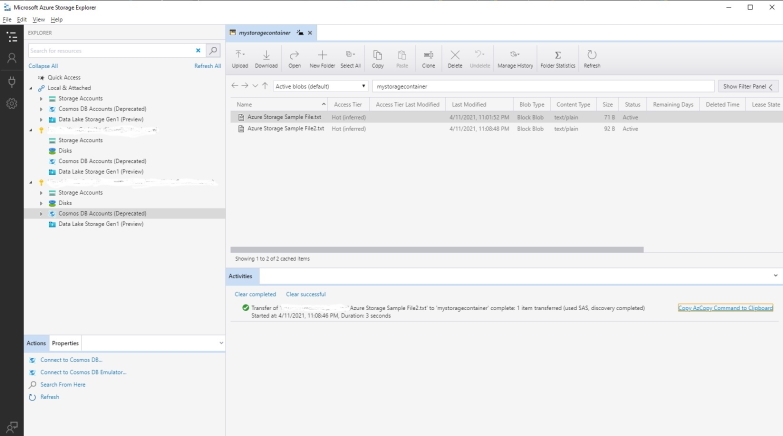
Task: Switch to the Properties tab
Action: [x=65, y=343]
